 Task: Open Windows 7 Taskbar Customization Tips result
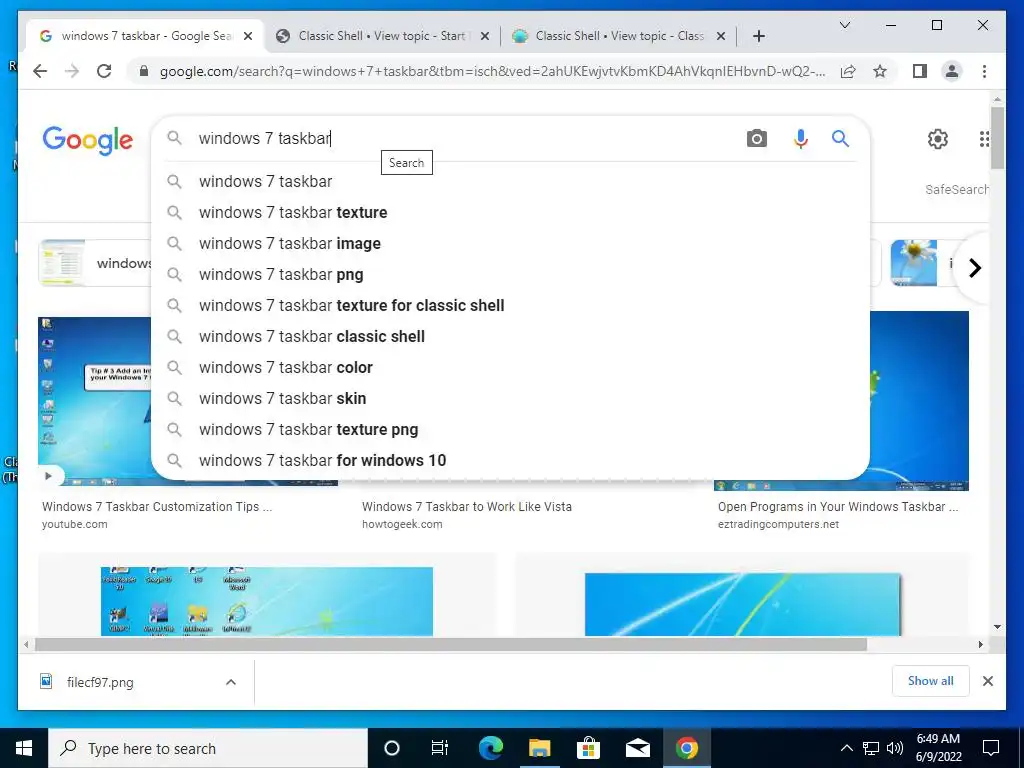pos(157,507)
